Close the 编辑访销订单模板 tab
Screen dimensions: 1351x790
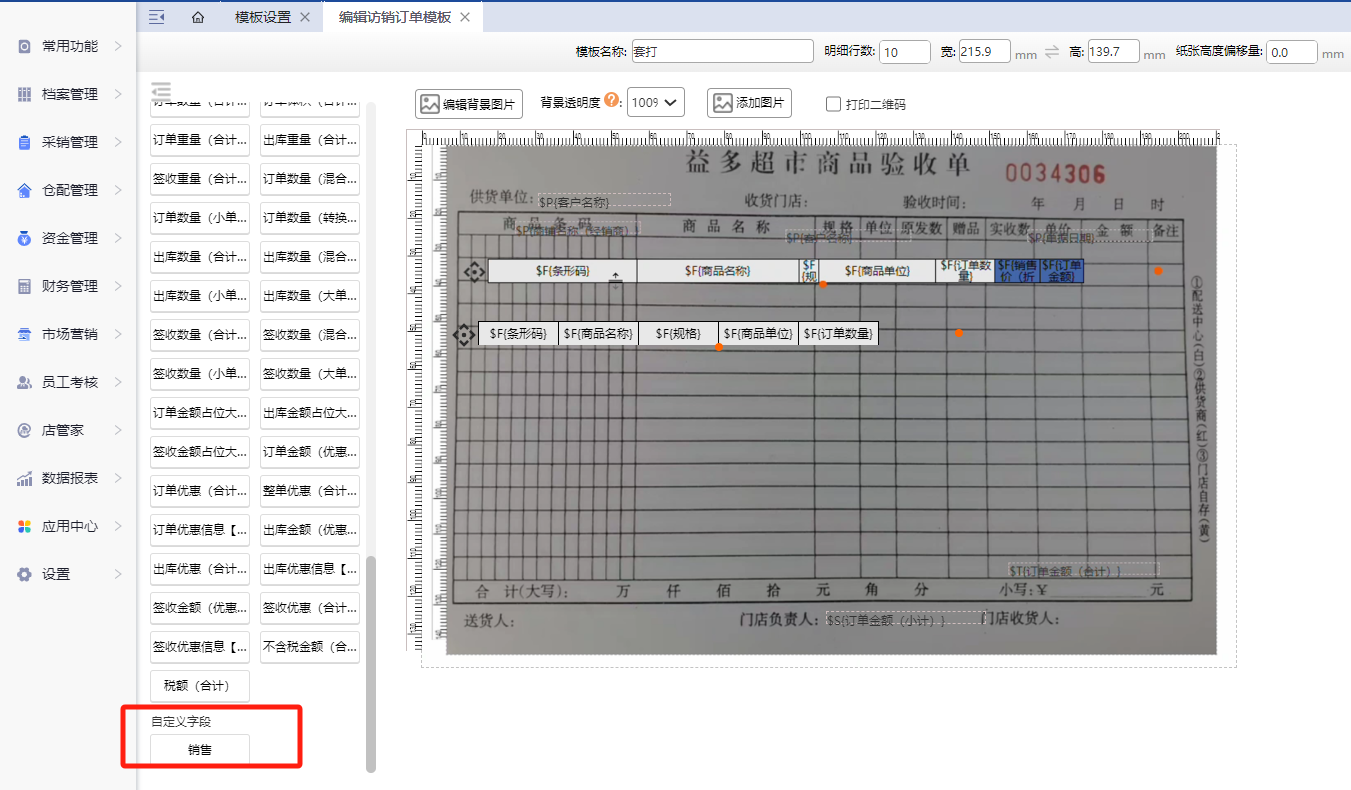pos(465,17)
